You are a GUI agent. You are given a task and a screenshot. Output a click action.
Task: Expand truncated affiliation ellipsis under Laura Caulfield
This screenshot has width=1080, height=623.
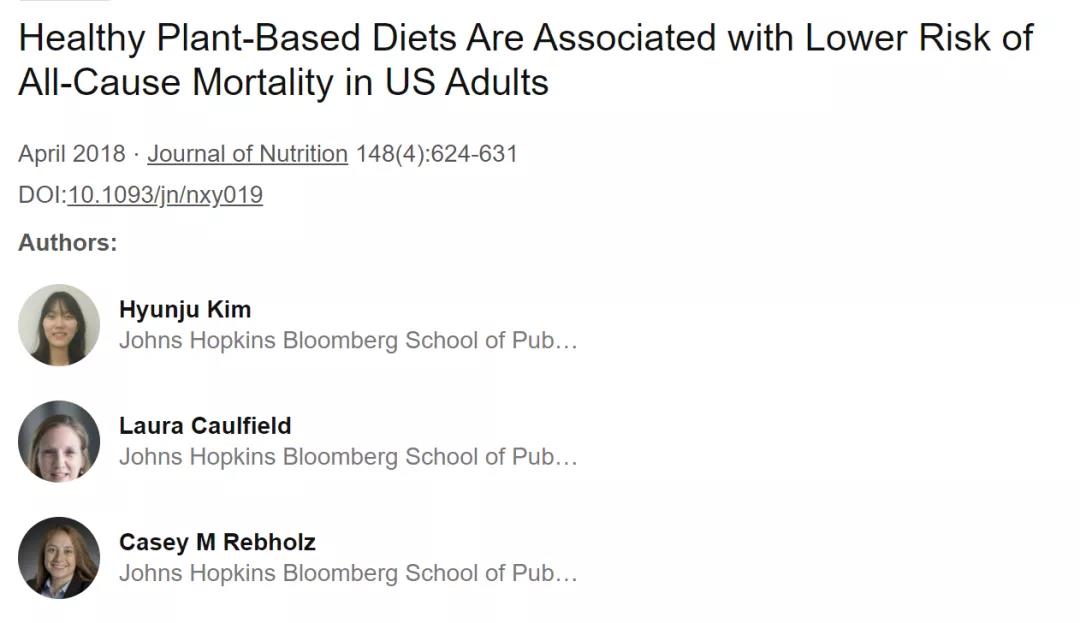click(x=566, y=461)
